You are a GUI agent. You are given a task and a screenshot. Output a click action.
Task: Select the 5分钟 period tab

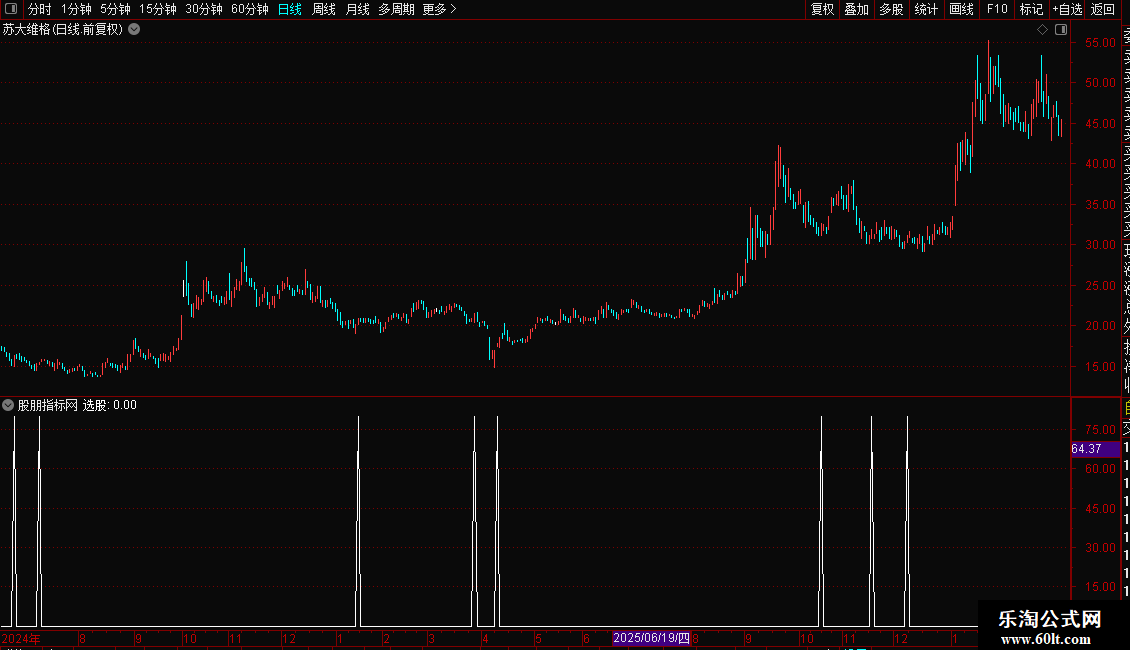[115, 9]
